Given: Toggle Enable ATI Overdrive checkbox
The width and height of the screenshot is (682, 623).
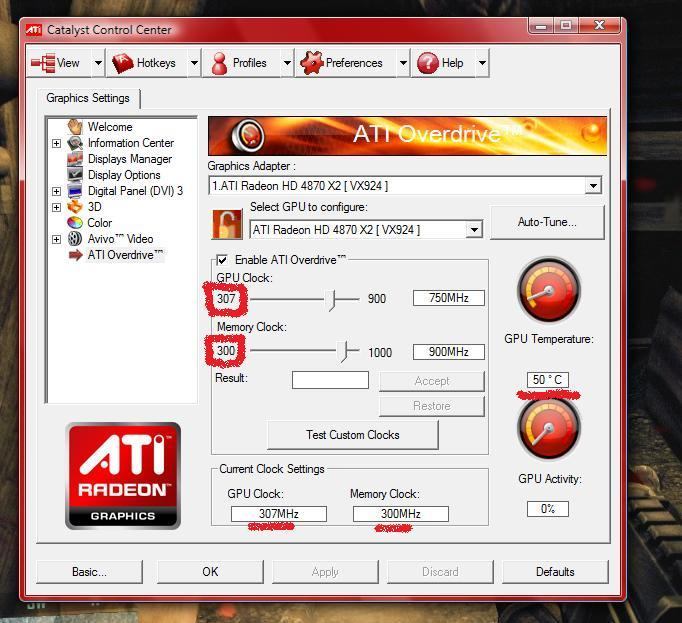Looking at the screenshot, I should (x=222, y=260).
